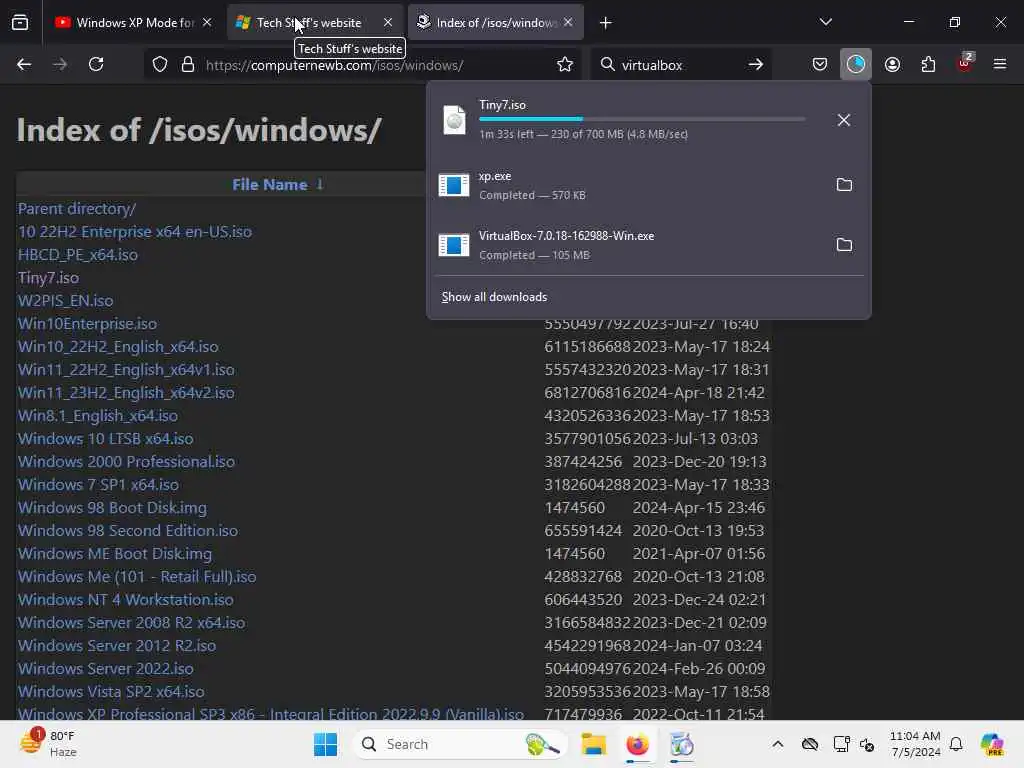Open tracking protection shield icon
Image resolution: width=1024 pixels, height=768 pixels.
[160, 65]
